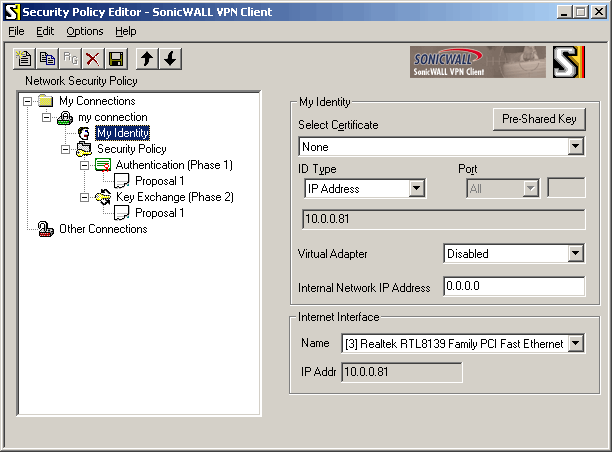Image resolution: width=612 pixels, height=452 pixels.
Task: Click the Authentication (Phase 1) certificate icon
Action: 103,165
